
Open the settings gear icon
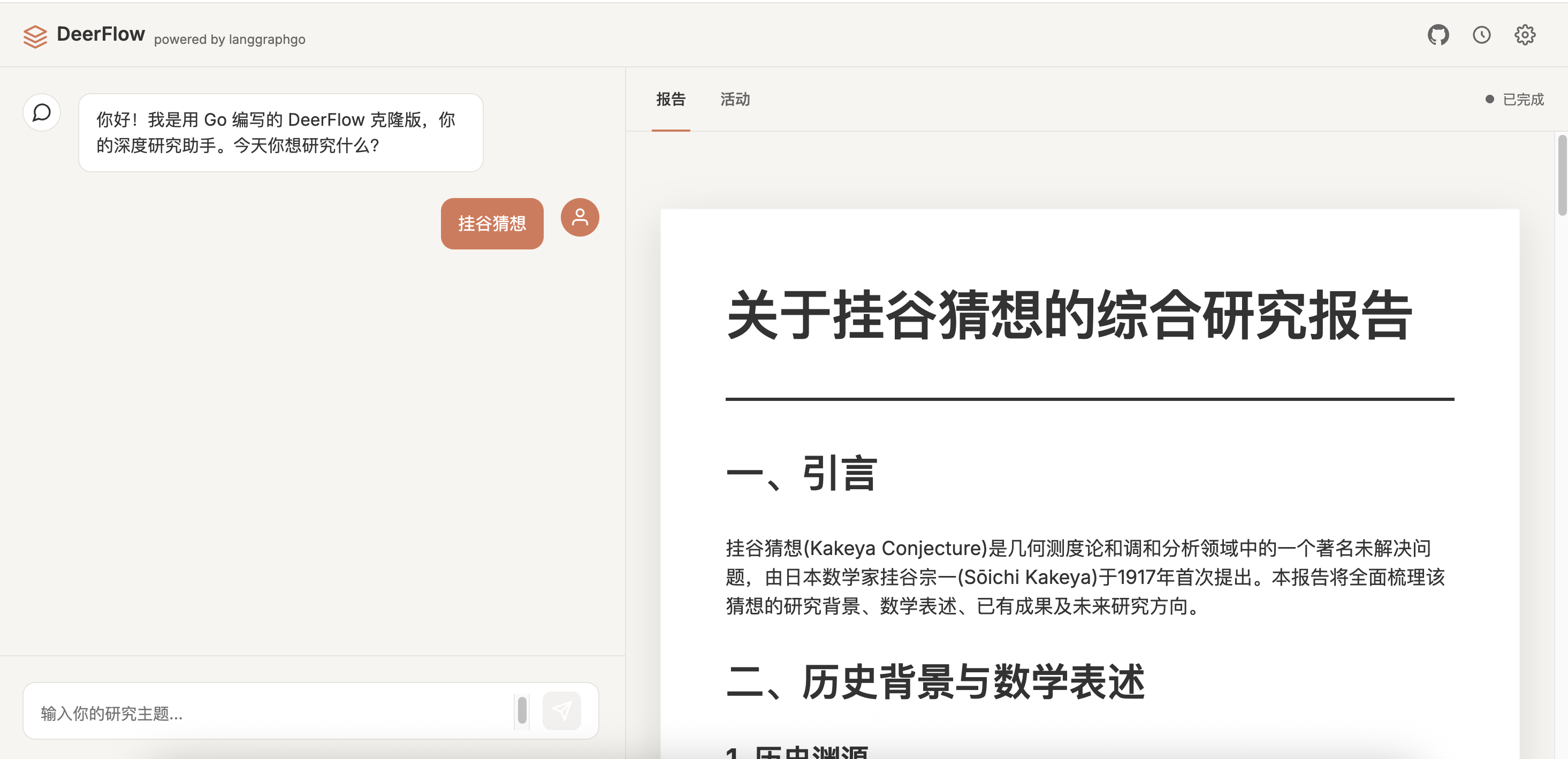pyautogui.click(x=1524, y=35)
